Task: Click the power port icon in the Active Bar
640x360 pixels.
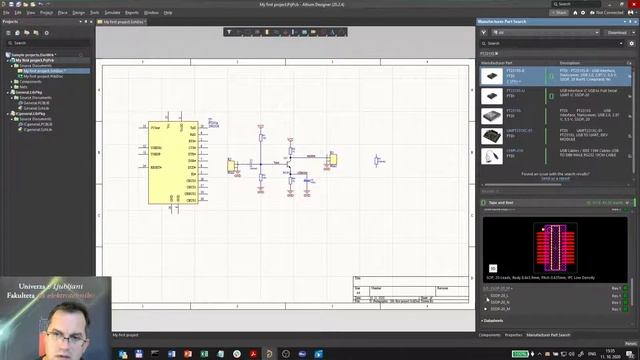Action: [285, 32]
